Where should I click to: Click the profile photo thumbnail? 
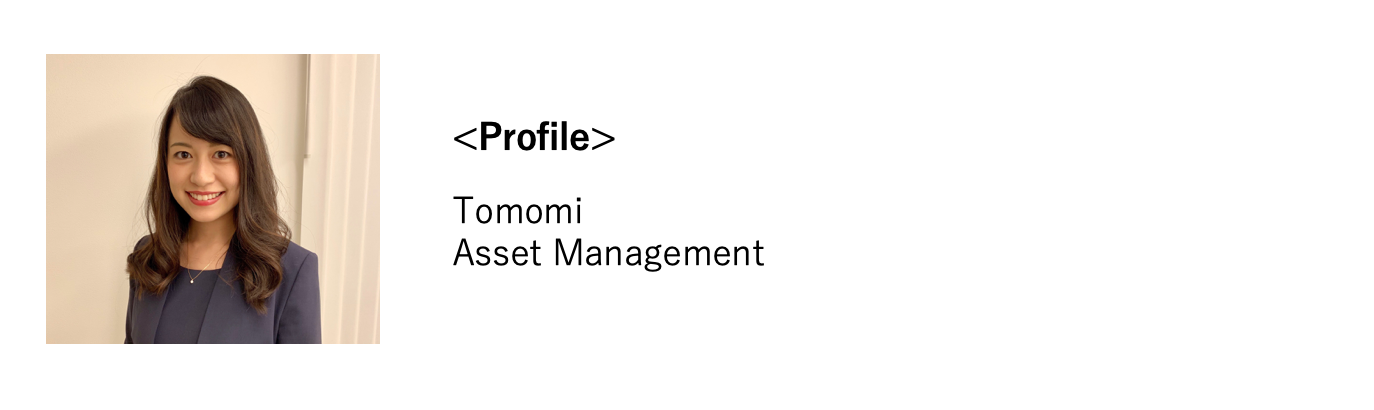pyautogui.click(x=212, y=198)
